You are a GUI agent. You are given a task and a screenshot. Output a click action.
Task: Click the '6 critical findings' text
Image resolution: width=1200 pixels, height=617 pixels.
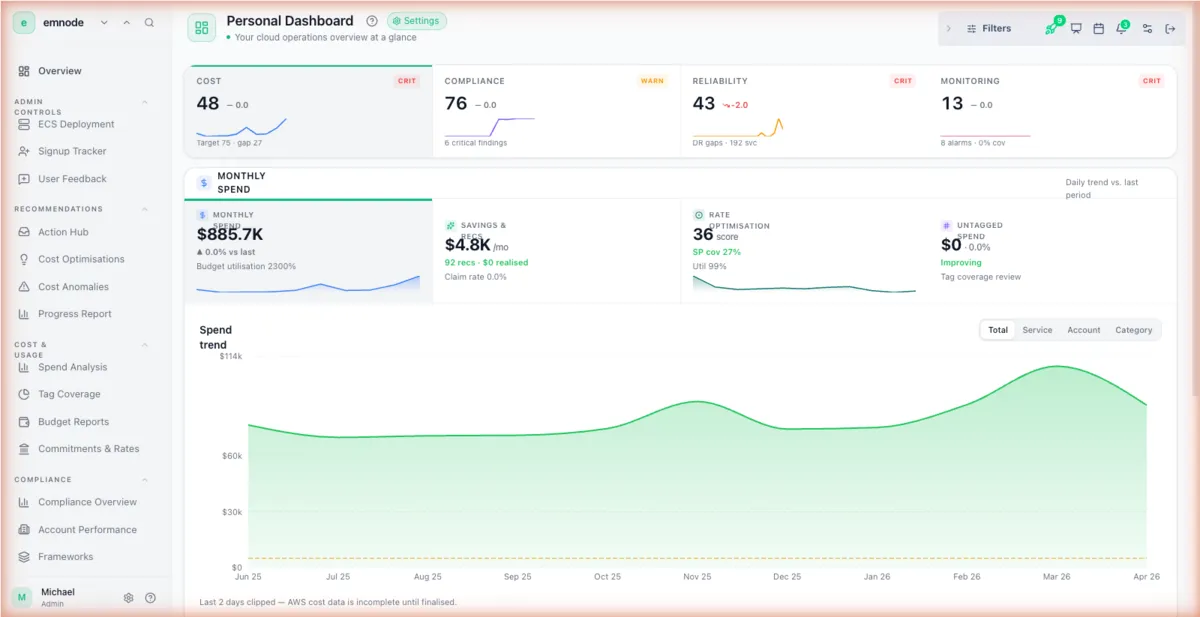pos(476,143)
